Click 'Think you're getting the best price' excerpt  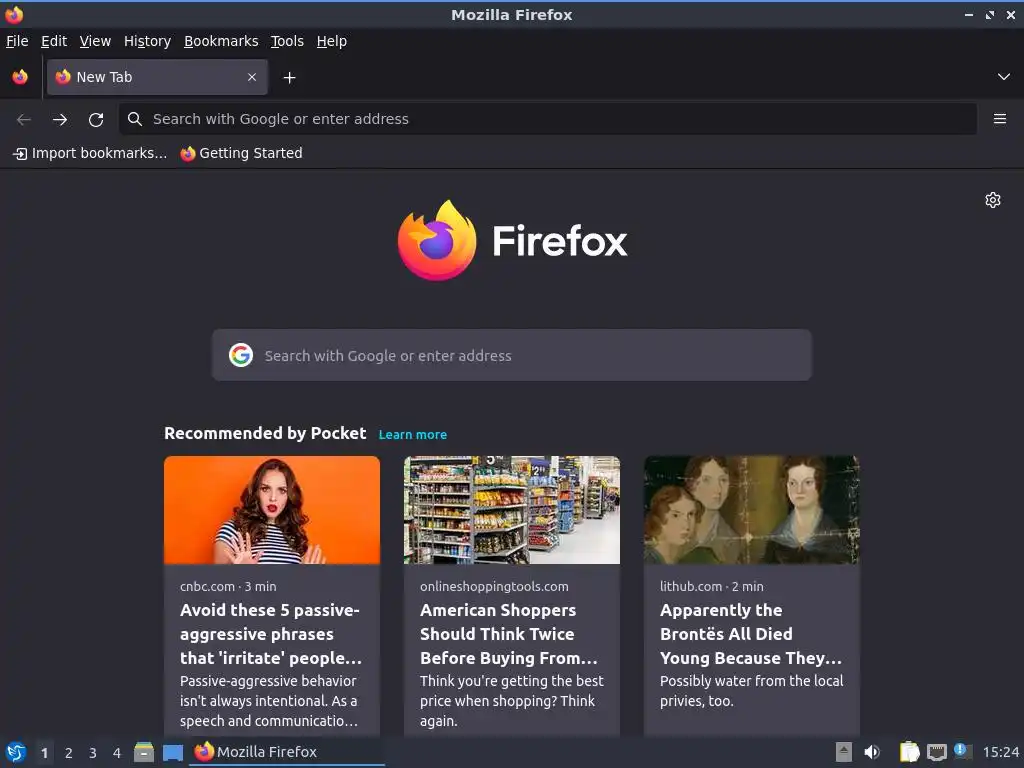(x=511, y=701)
